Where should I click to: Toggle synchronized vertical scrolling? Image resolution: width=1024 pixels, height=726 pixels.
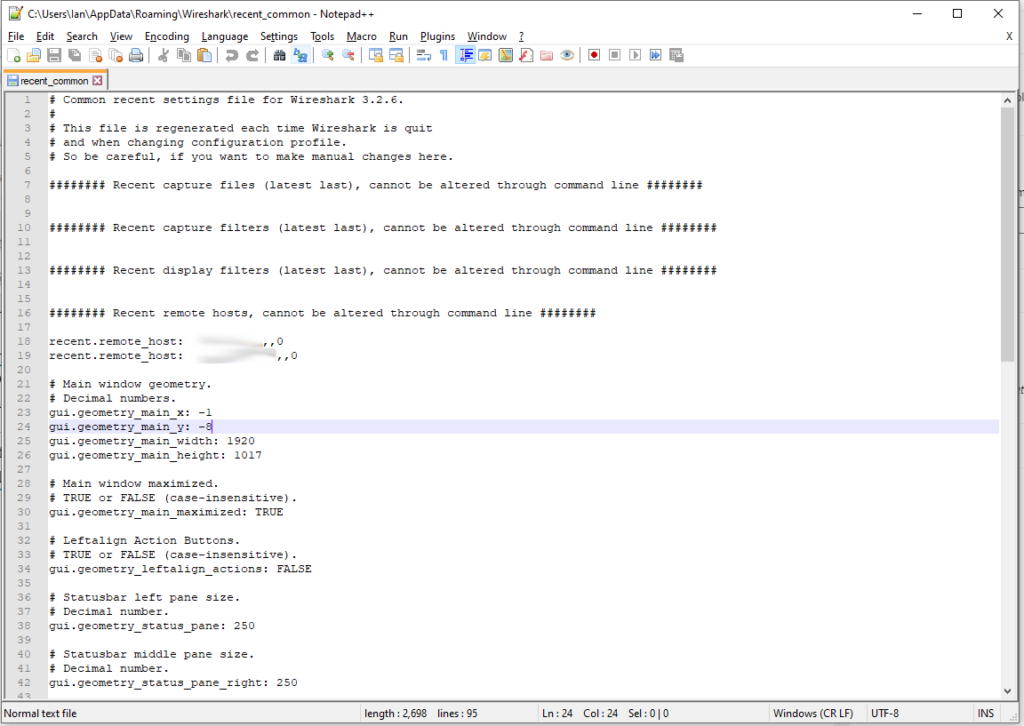(x=376, y=55)
